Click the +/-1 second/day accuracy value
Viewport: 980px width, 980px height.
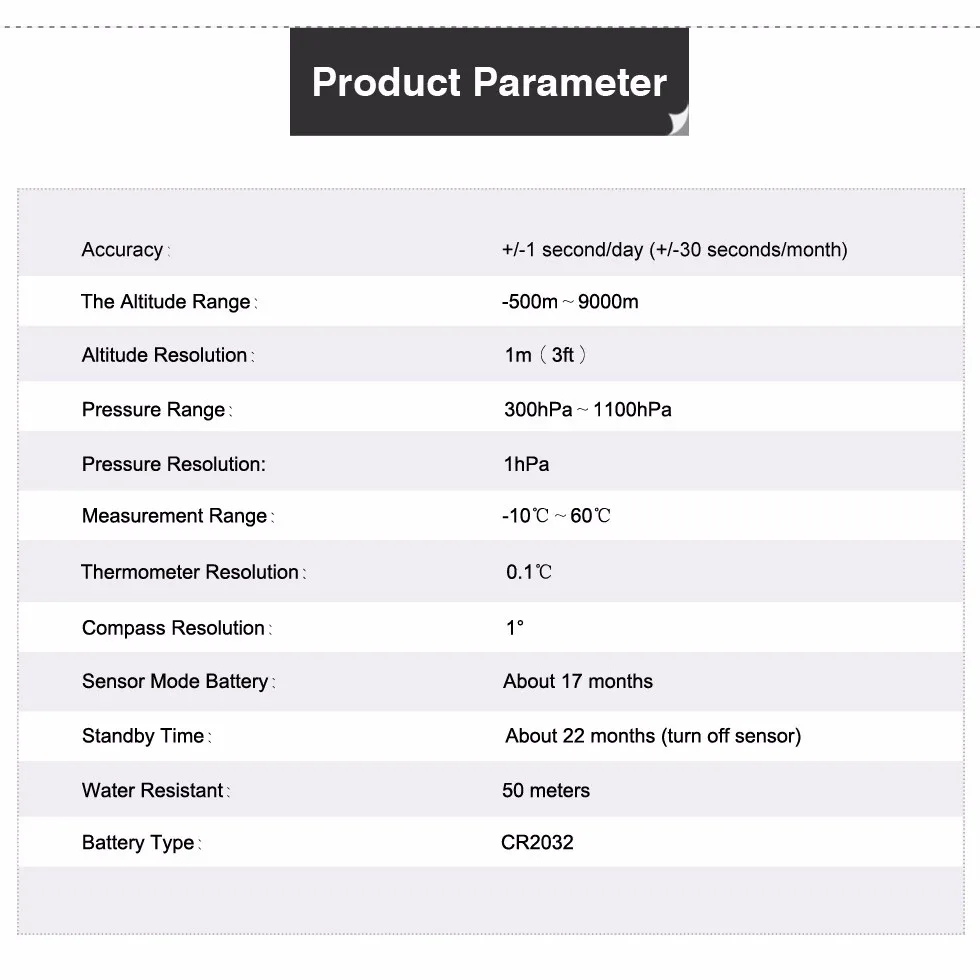[674, 249]
